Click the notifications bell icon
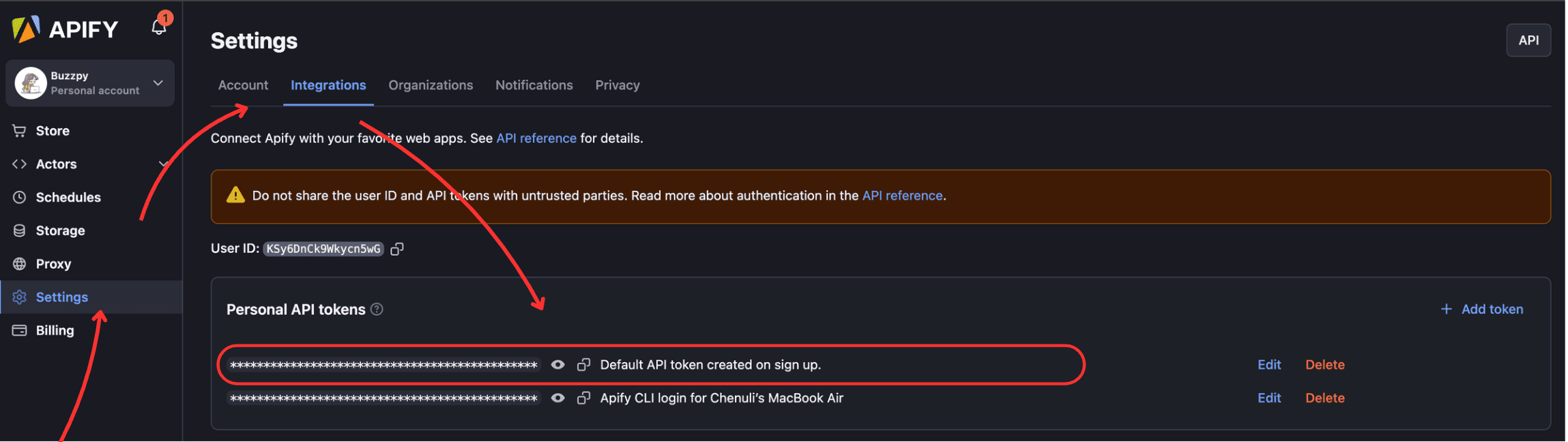 [158, 27]
